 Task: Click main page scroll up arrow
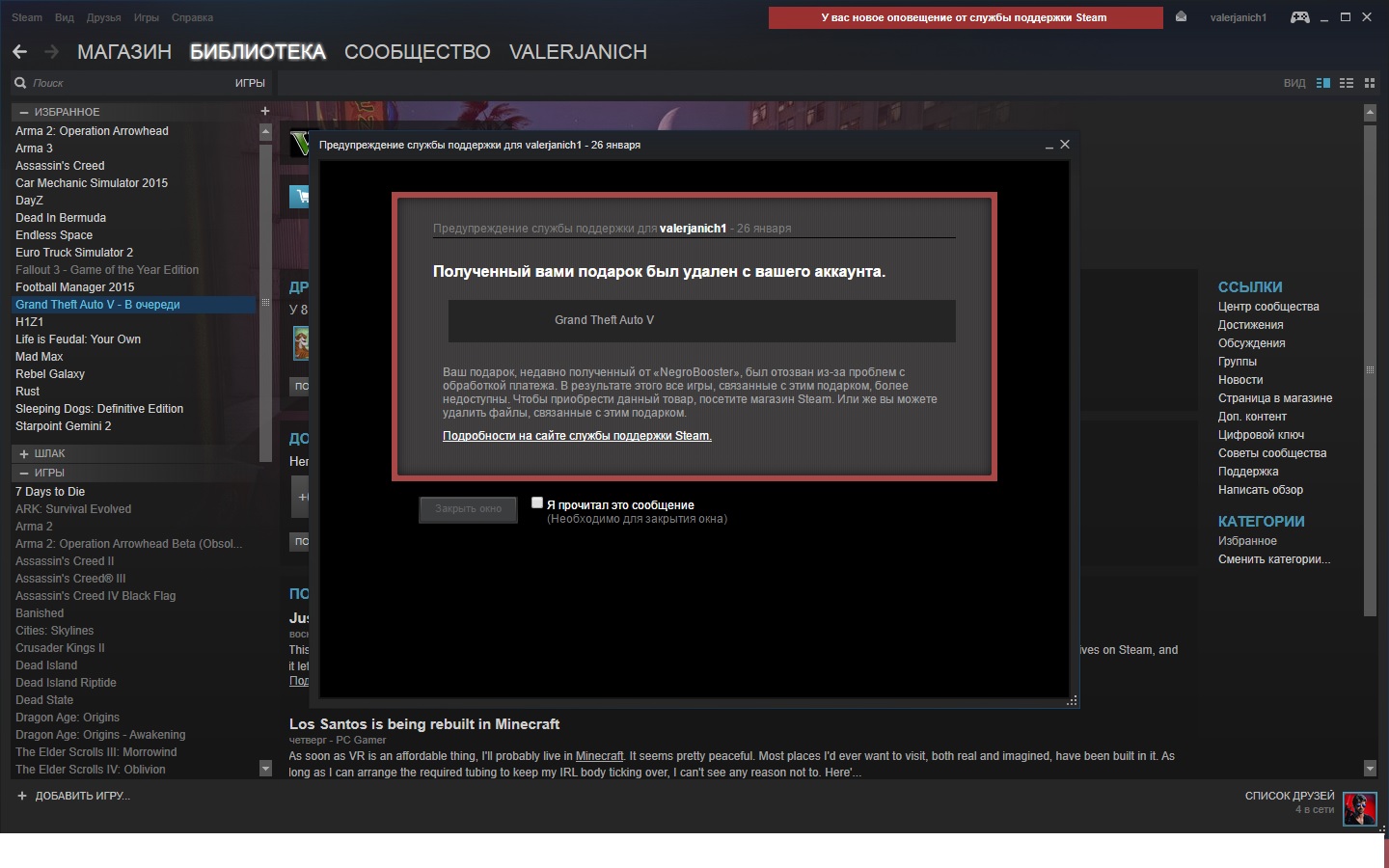[1370, 113]
